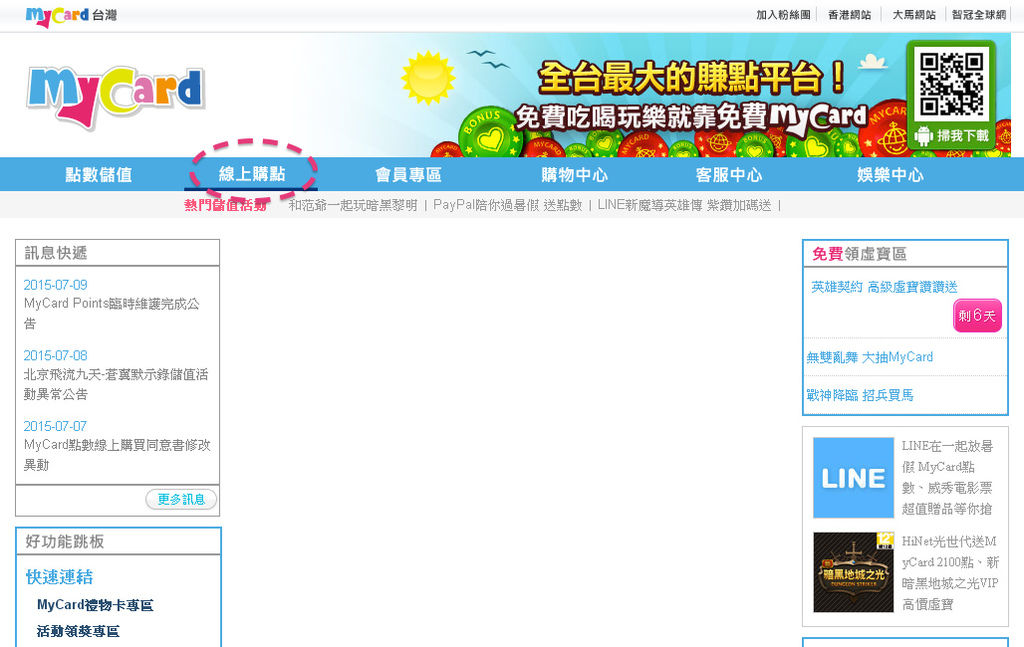Open the 點數儲值 menu
Image resolution: width=1024 pixels, height=647 pixels.
coord(99,175)
